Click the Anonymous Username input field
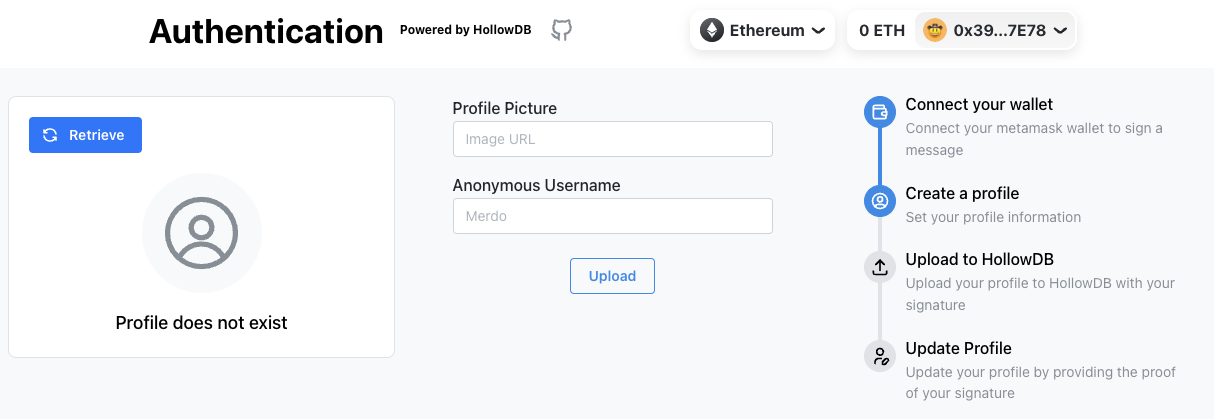The height and width of the screenshot is (419, 1214). (612, 216)
